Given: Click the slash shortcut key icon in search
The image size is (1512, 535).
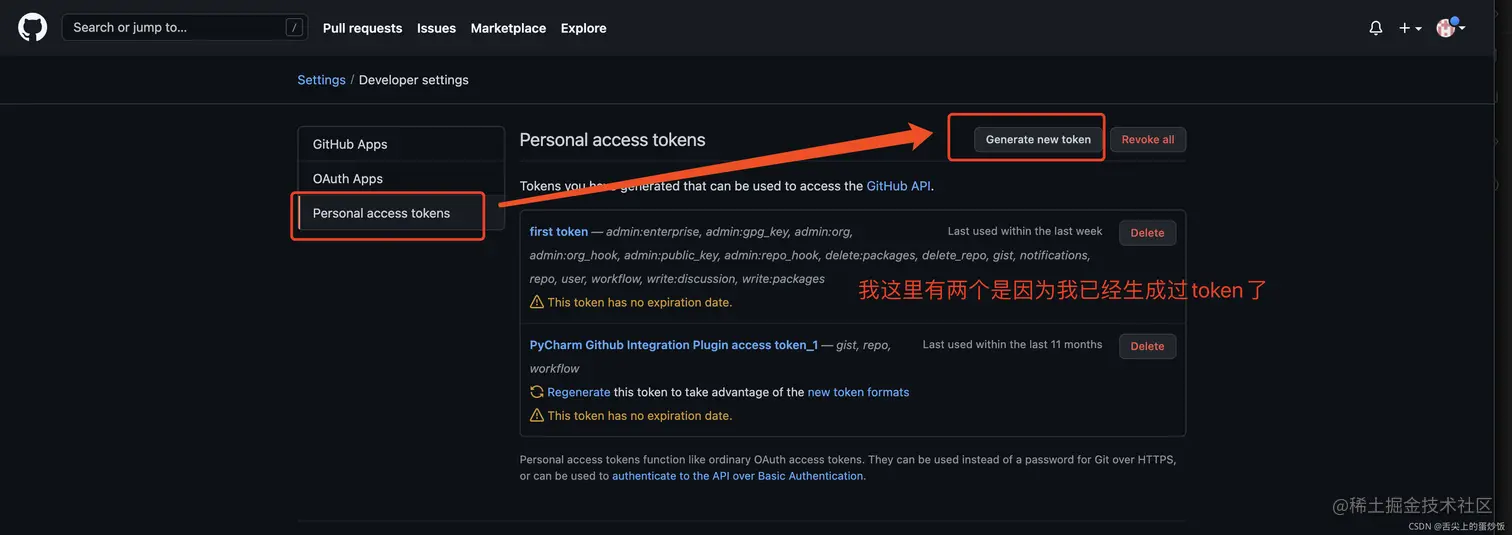Looking at the screenshot, I should coord(294,28).
